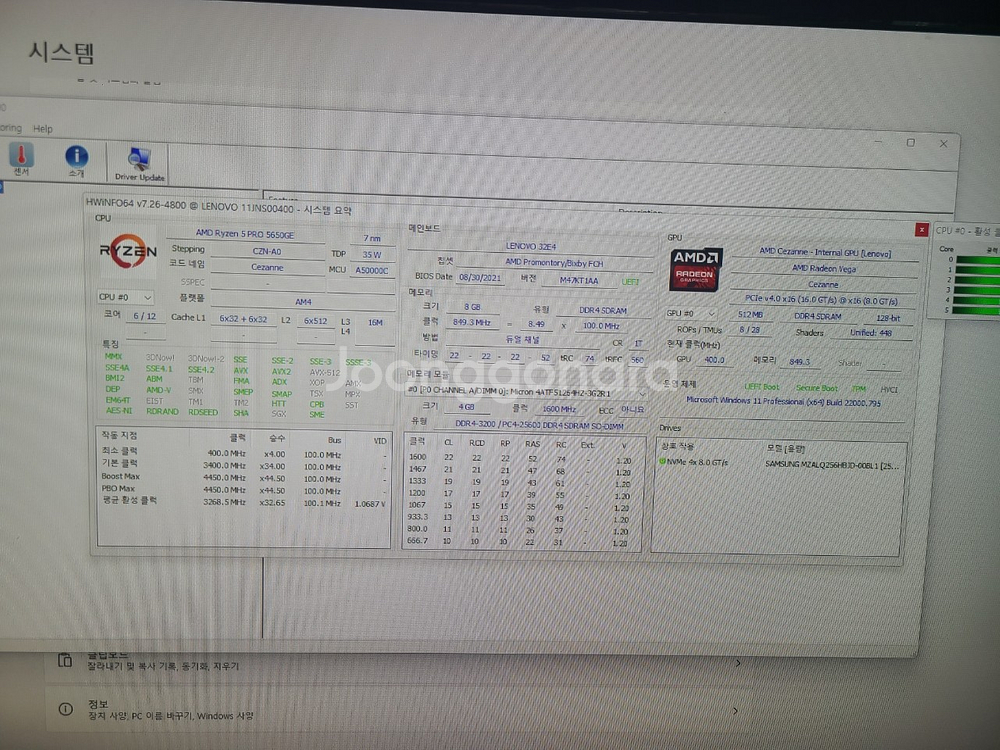Screen dimensions: 1000x750
Task: Expand the memory module Micron 4ATF51264HZ dropdown
Action: [526, 392]
